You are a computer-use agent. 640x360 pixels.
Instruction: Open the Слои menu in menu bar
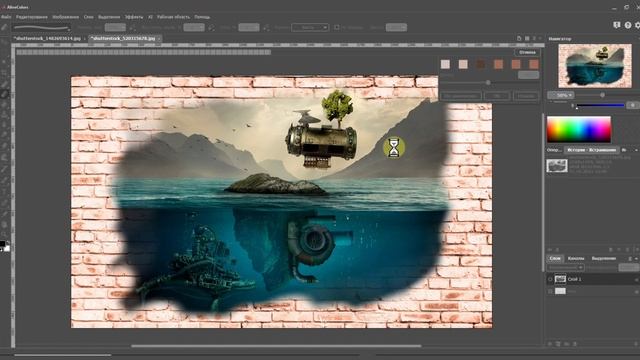[x=89, y=17]
